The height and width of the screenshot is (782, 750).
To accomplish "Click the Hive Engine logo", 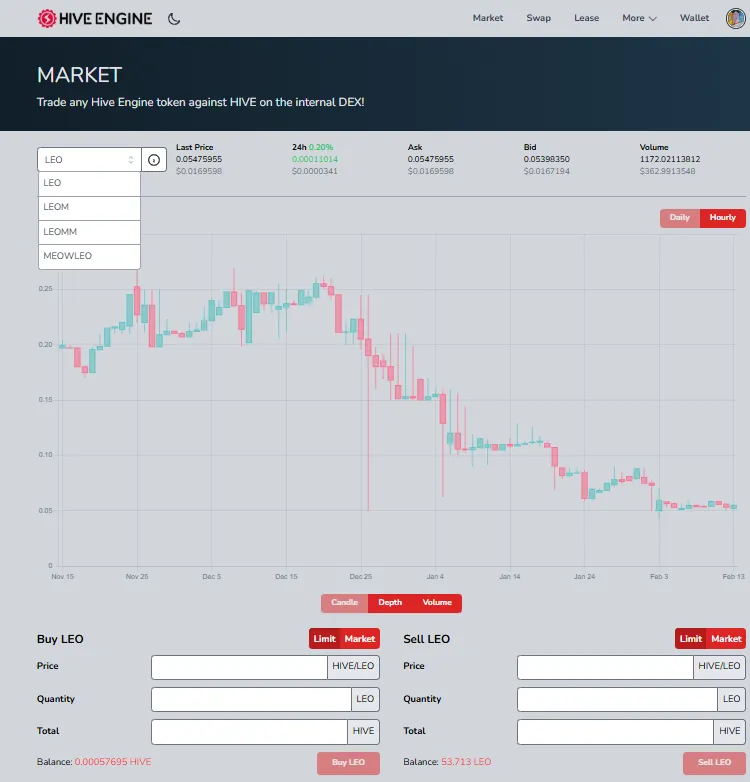I will [x=95, y=18].
